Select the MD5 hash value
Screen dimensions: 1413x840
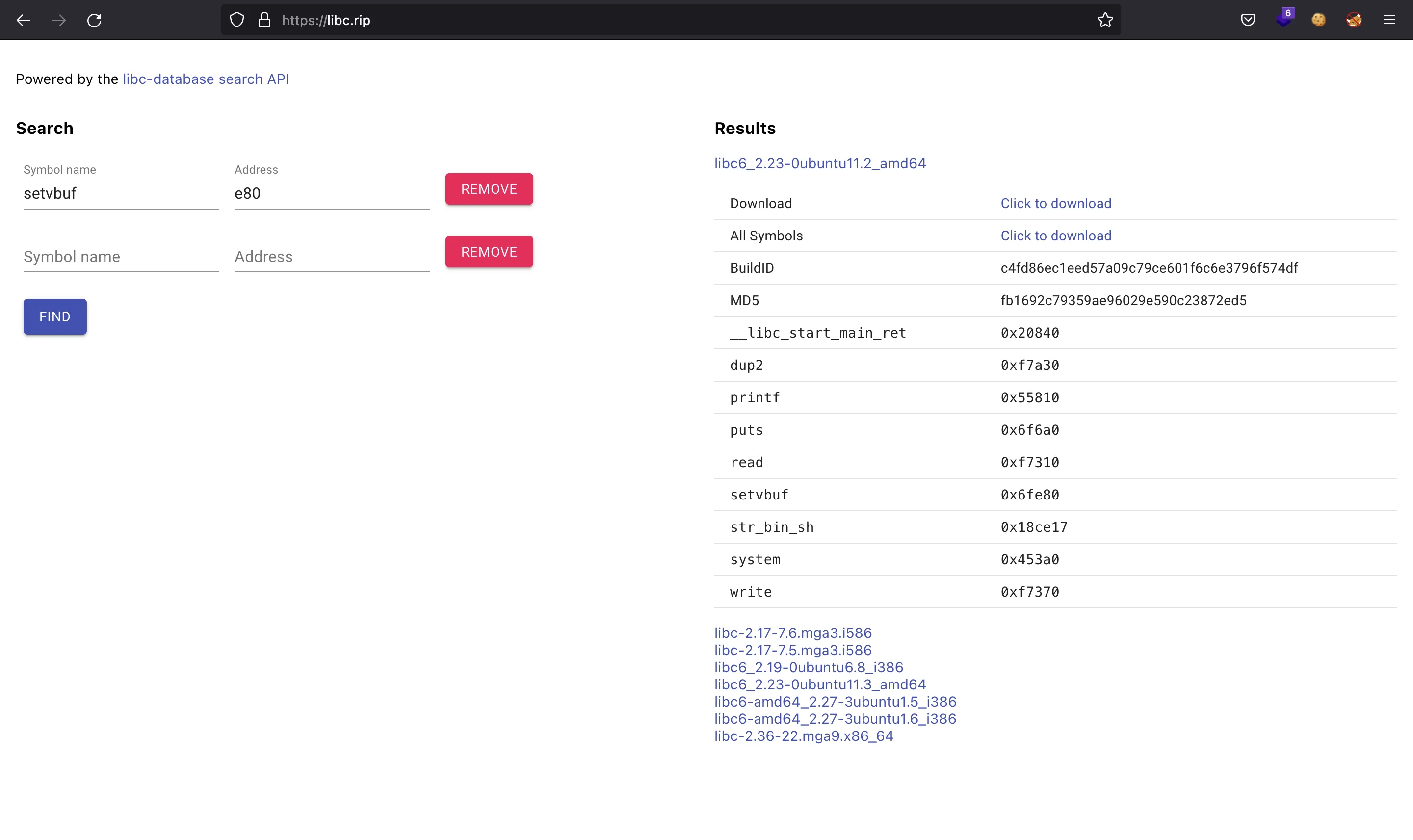coord(1123,301)
